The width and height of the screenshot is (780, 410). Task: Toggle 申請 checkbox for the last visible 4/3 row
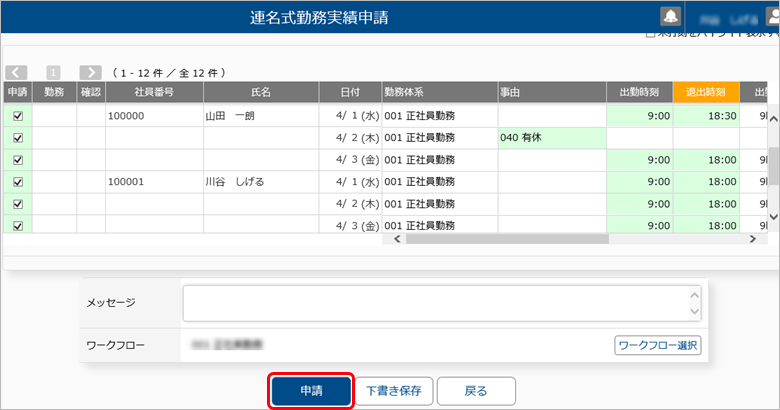[x=18, y=226]
